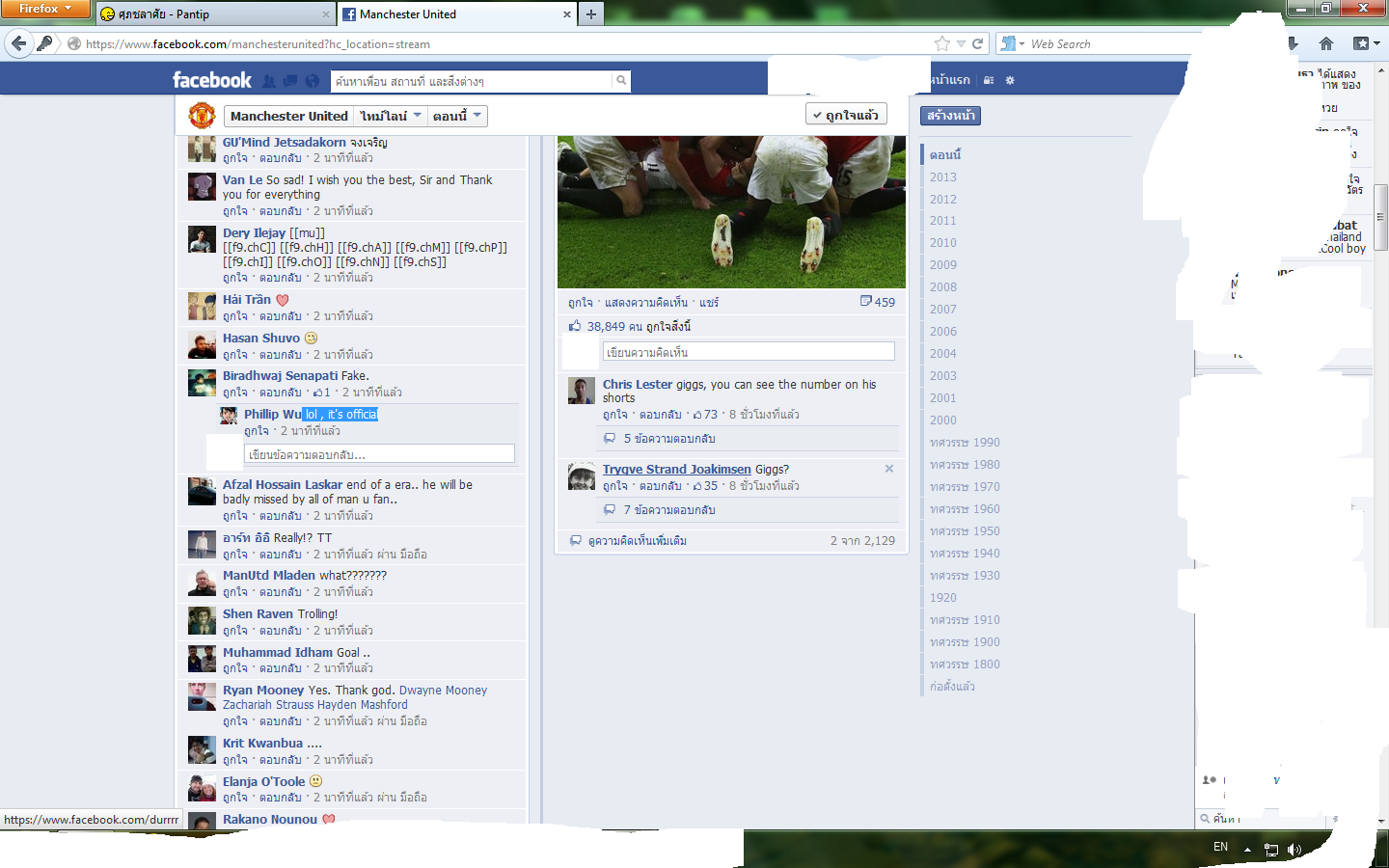Screen dimensions: 1389x868
Task: Like Van Le's comment
Action: pyautogui.click(x=235, y=211)
